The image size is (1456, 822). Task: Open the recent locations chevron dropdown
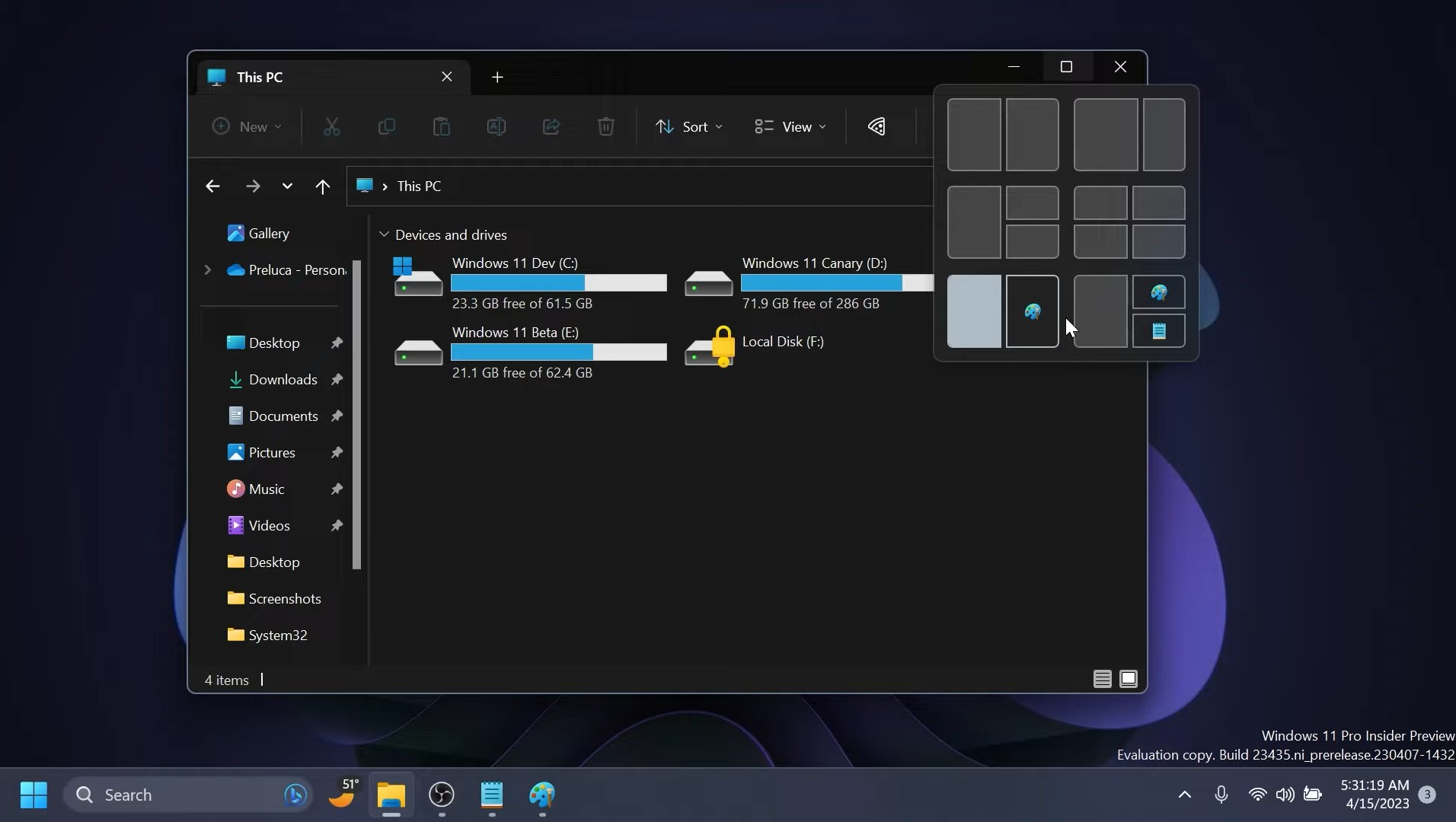click(x=287, y=186)
